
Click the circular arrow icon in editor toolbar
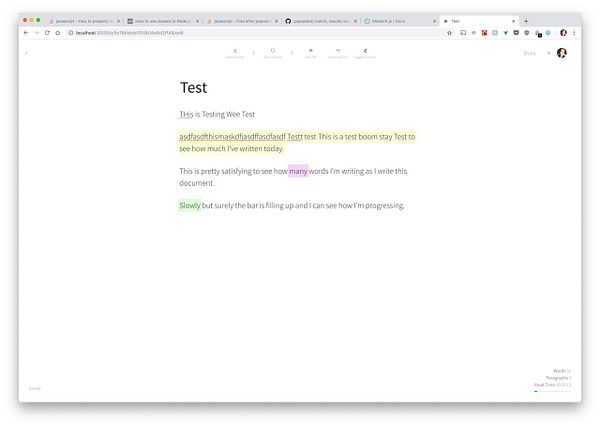tap(273, 53)
